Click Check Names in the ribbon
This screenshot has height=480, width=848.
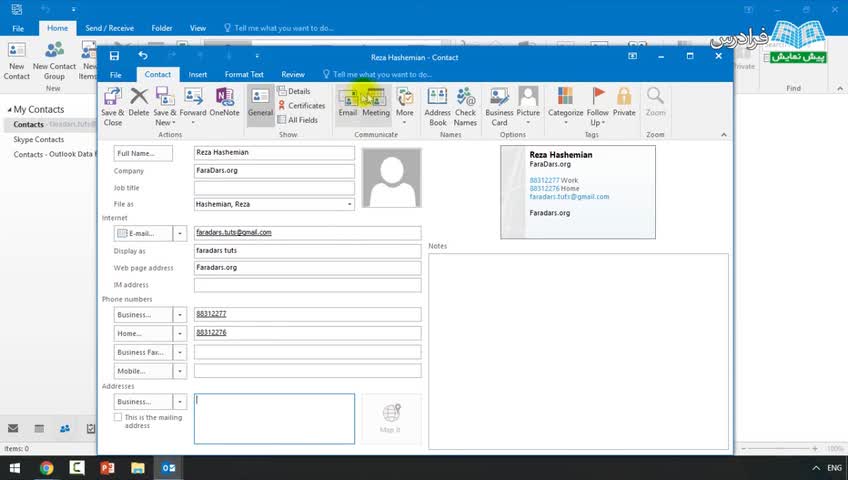pyautogui.click(x=465, y=107)
